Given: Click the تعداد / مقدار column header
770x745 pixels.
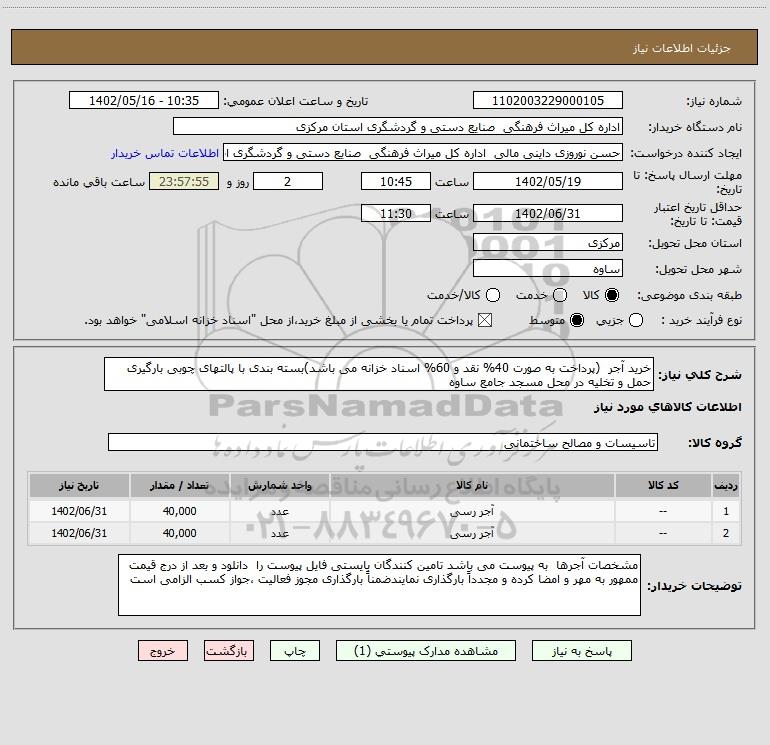Looking at the screenshot, I should pyautogui.click(x=180, y=485).
